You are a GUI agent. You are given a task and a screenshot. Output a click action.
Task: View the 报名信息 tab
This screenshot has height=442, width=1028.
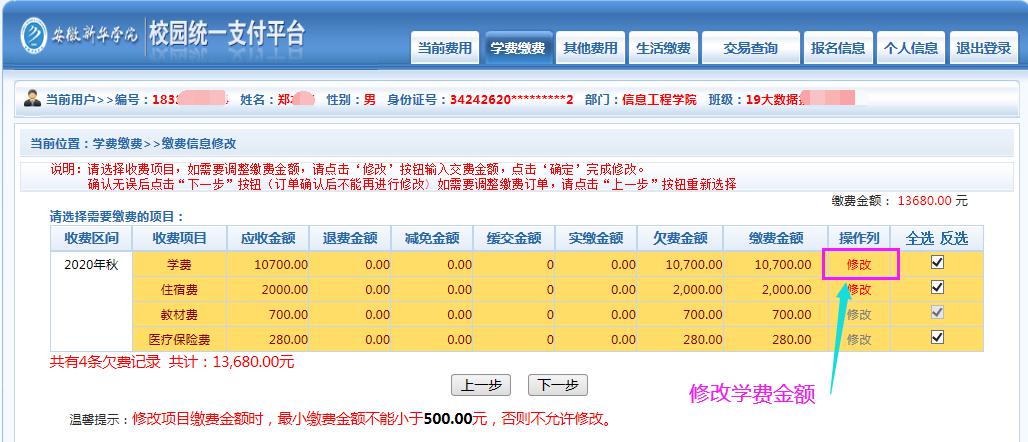point(838,48)
